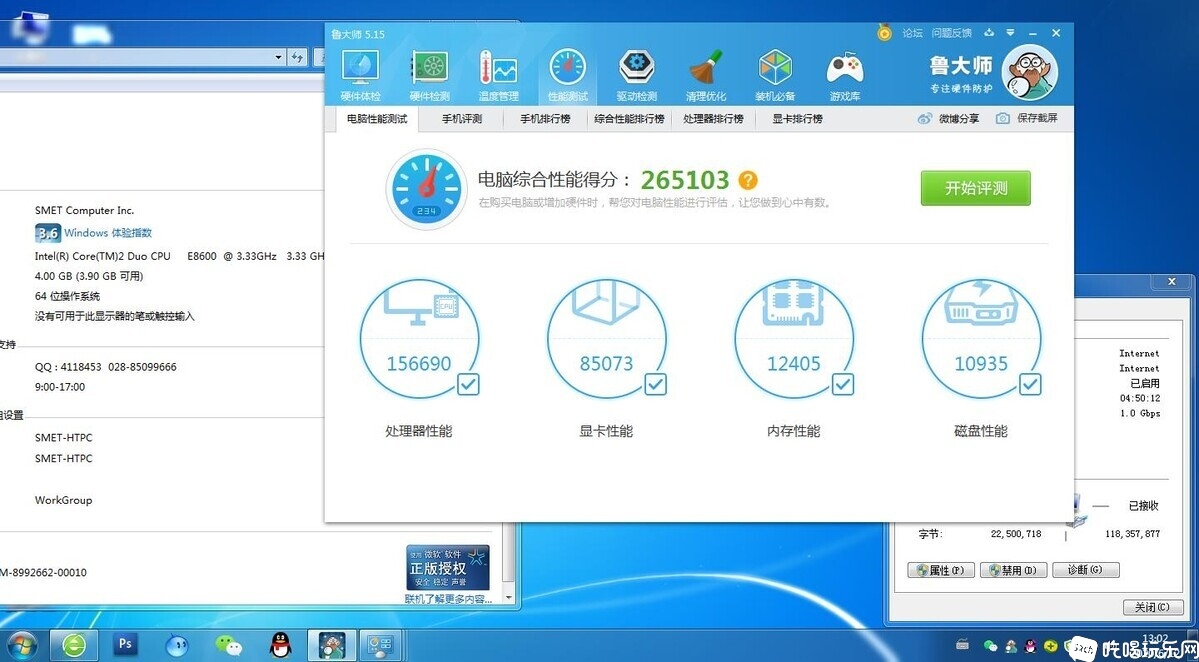
Task: Open QQ penguin on the taskbar
Action: tap(281, 645)
